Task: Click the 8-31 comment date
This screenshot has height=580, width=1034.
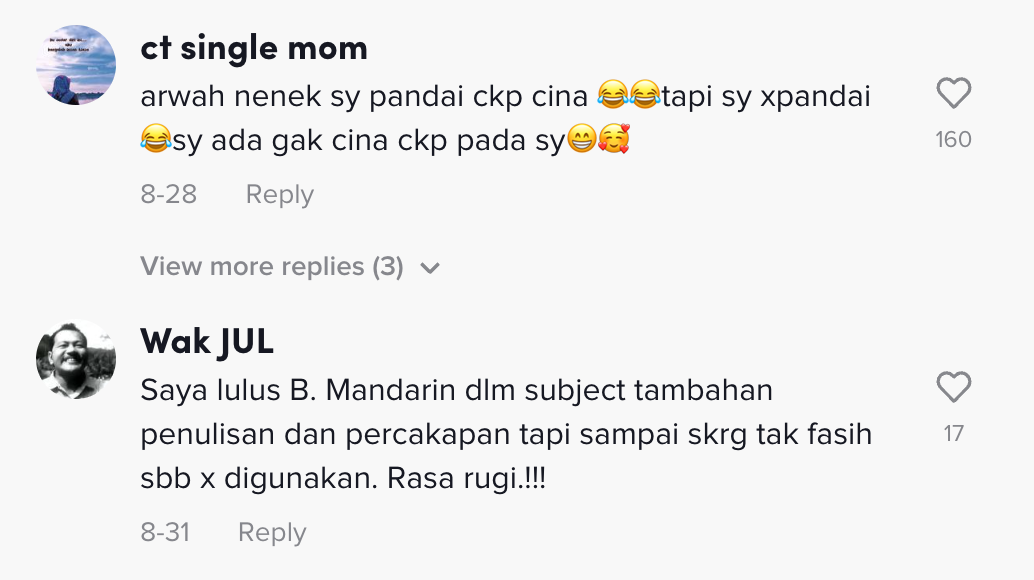Action: [165, 532]
